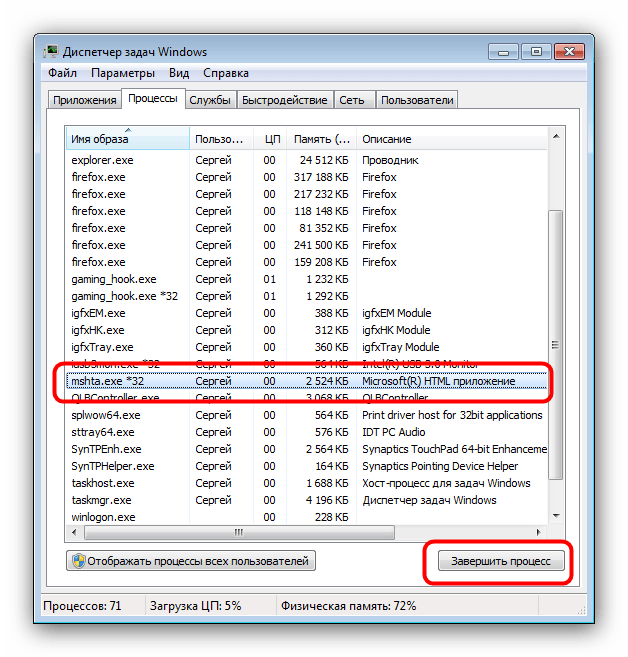Select the igfxHK.exe process
628x657 pixels.
306,330
